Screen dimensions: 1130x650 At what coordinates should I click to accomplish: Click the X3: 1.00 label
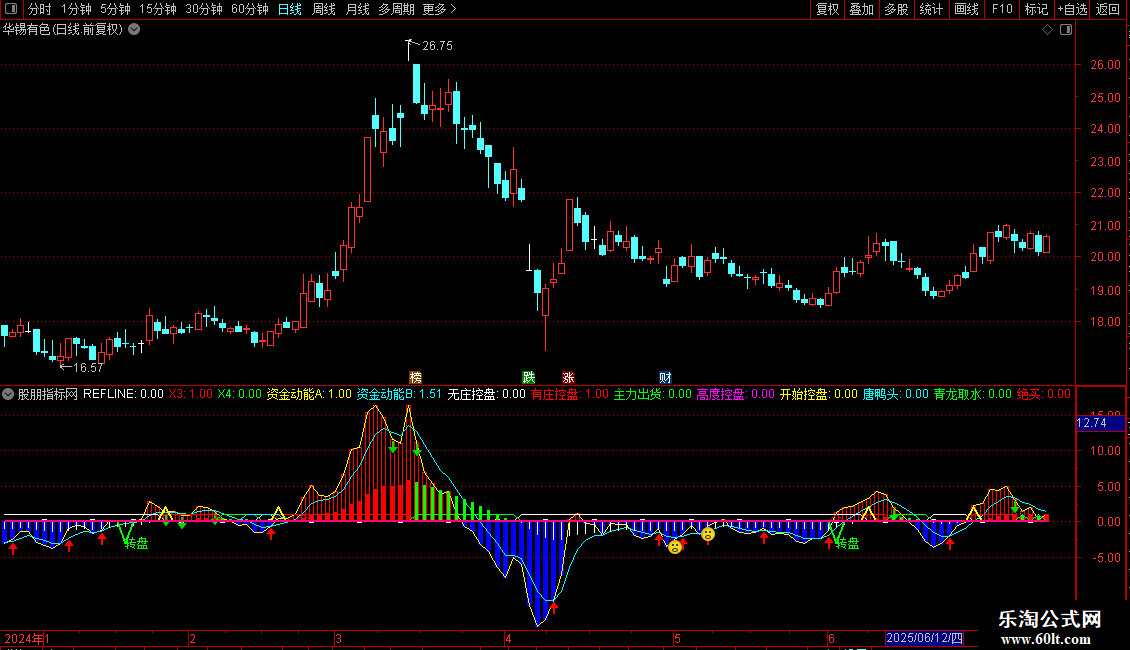(191, 394)
